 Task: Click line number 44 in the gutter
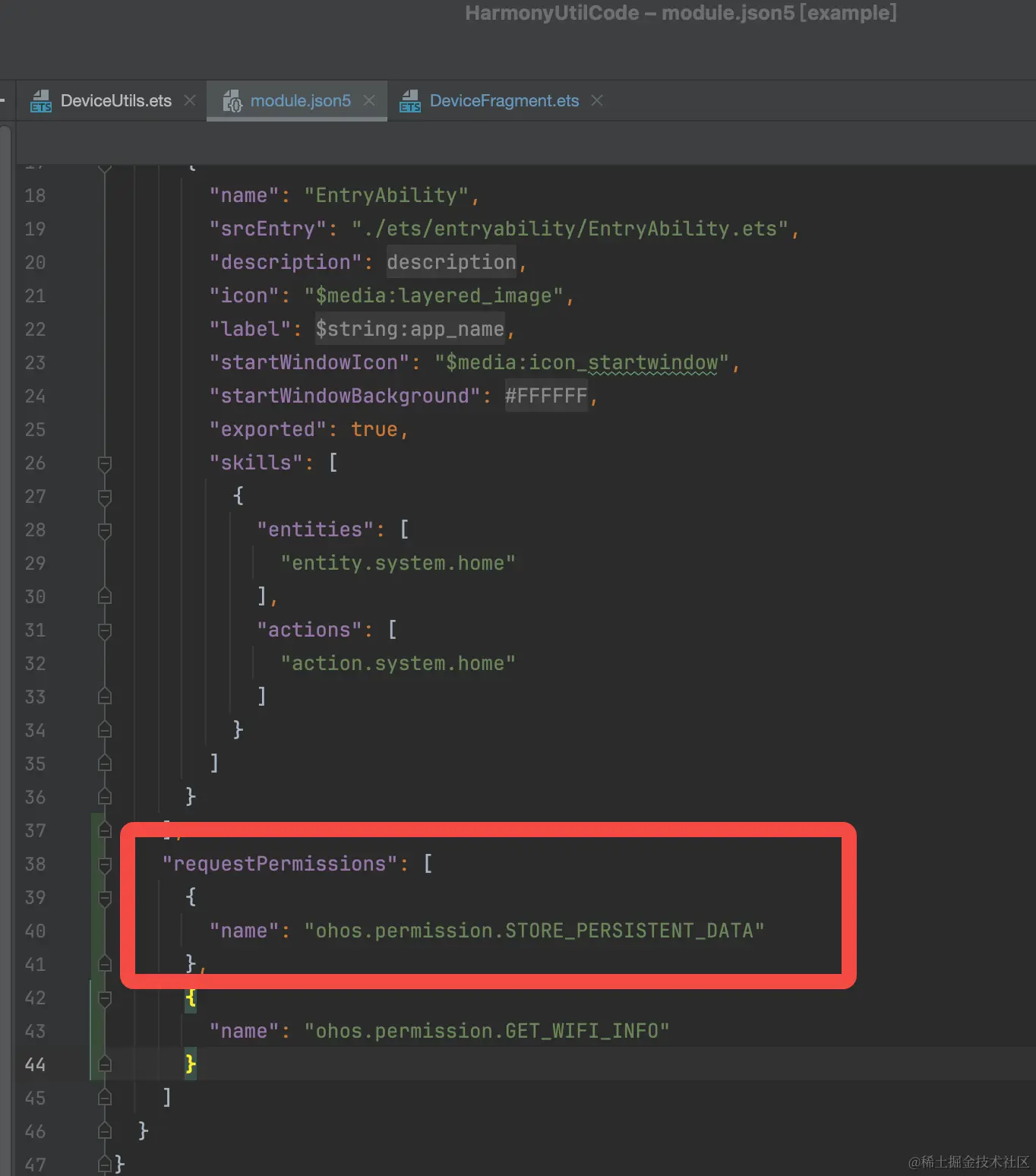point(35,1064)
